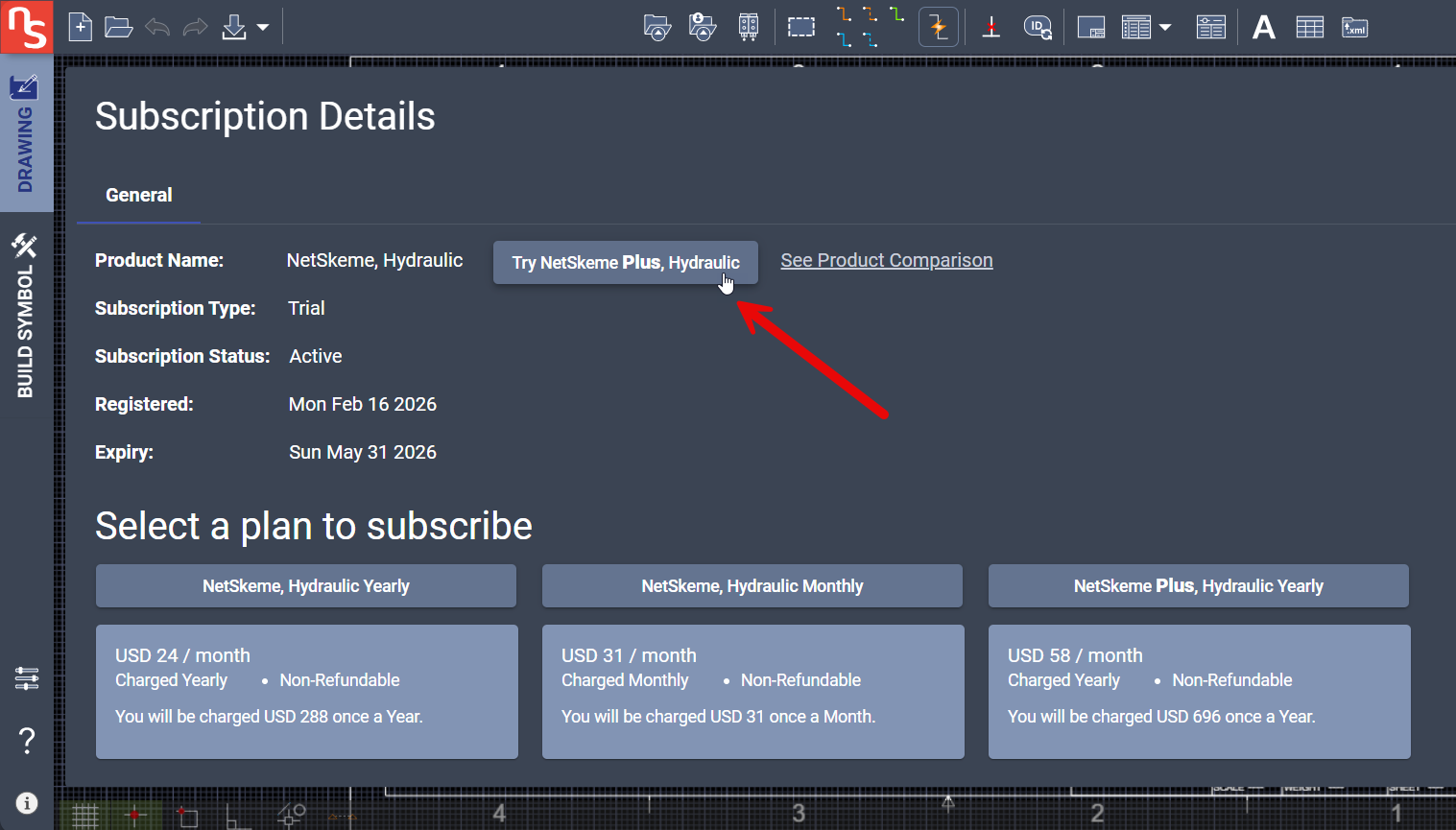Viewport: 1456px width, 830px height.
Task: Toggle the grid display icon
Action: [x=85, y=816]
